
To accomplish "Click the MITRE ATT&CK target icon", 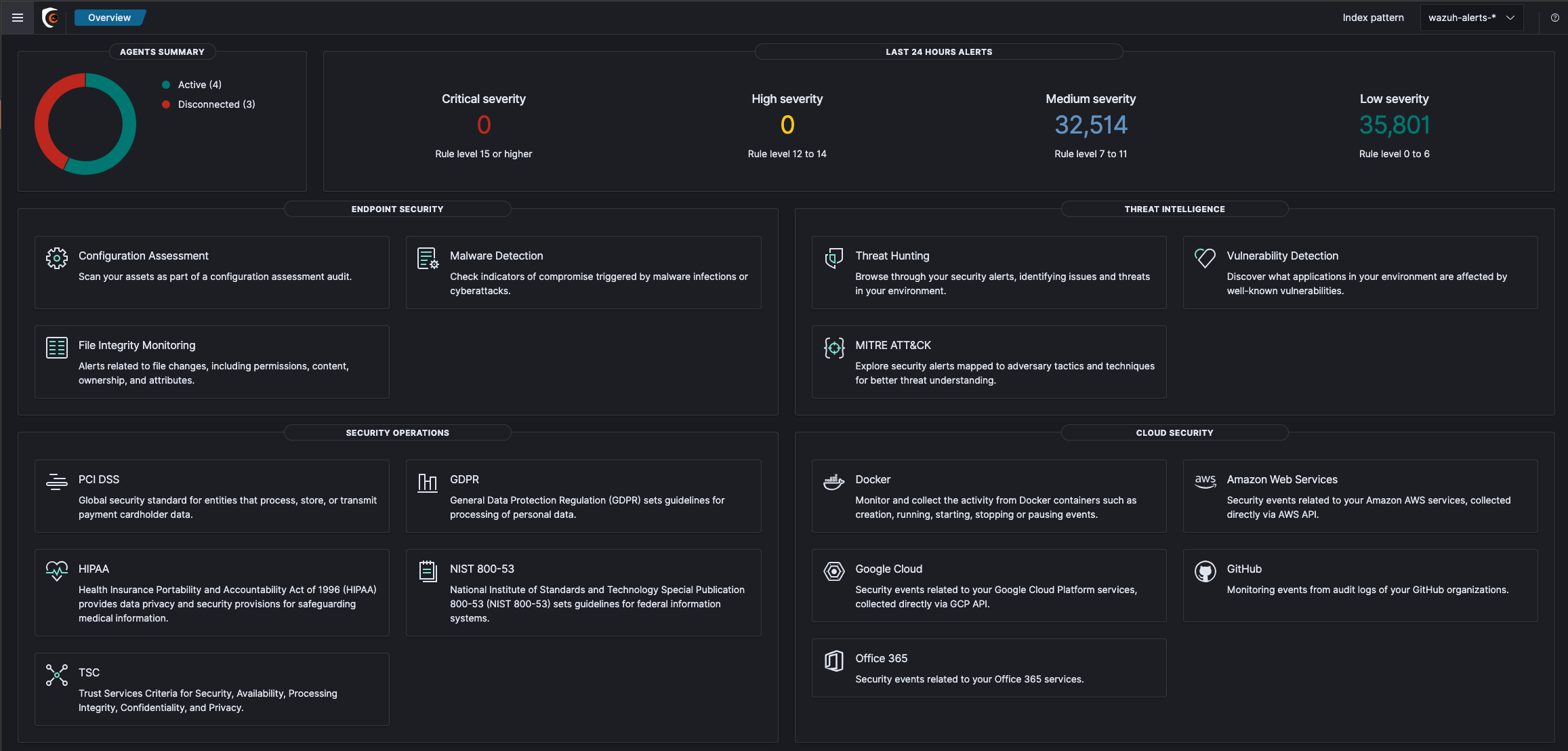I will click(833, 348).
